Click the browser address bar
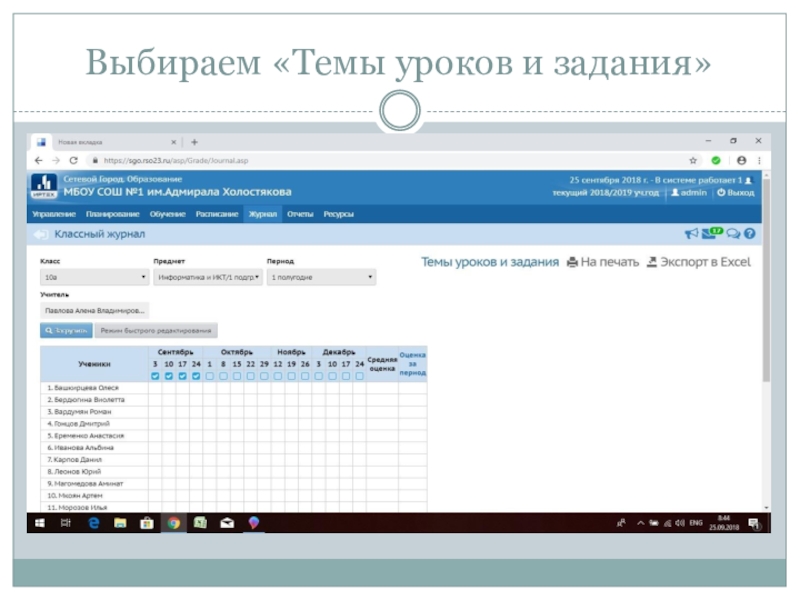The height and width of the screenshot is (600, 800). coord(380,160)
